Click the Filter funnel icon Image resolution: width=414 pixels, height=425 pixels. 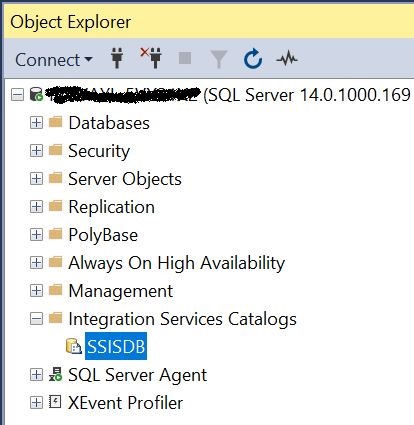tap(219, 59)
